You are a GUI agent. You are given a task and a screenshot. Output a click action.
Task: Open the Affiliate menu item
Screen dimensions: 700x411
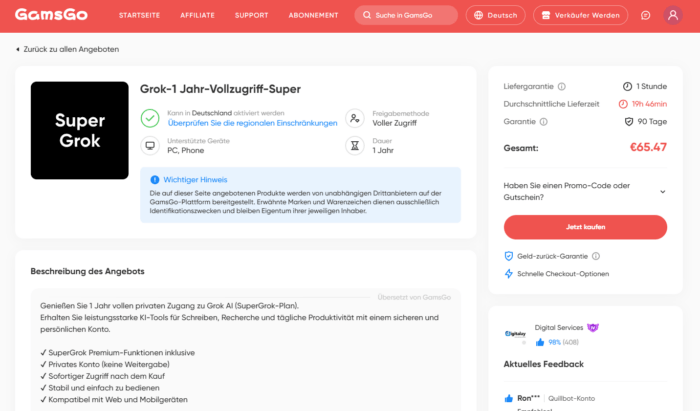pos(197,15)
